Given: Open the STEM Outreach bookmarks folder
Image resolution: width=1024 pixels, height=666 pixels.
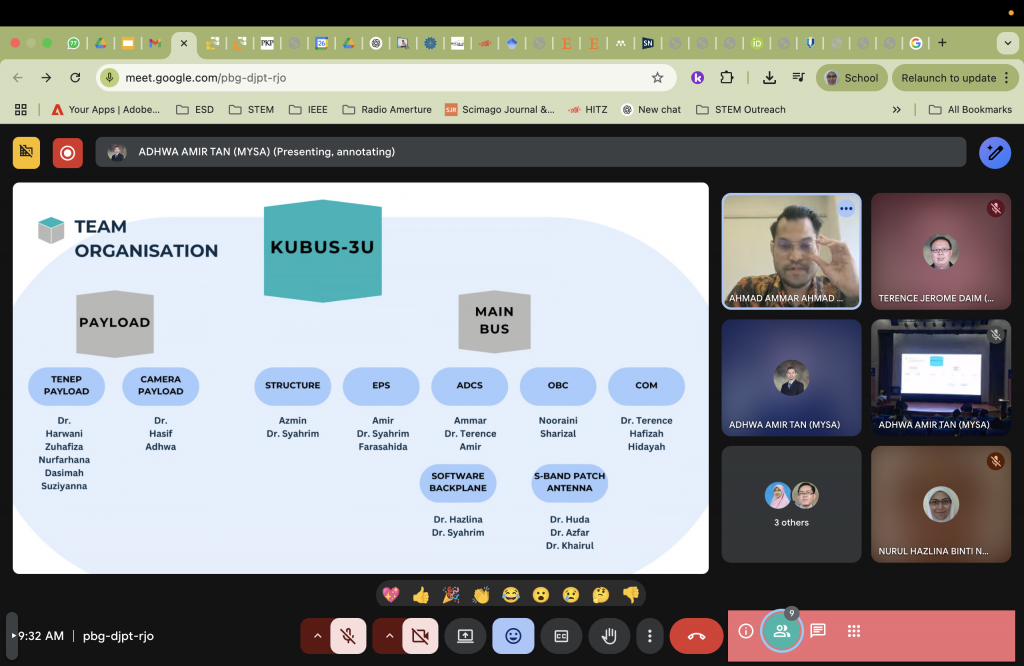Looking at the screenshot, I should coord(741,110).
